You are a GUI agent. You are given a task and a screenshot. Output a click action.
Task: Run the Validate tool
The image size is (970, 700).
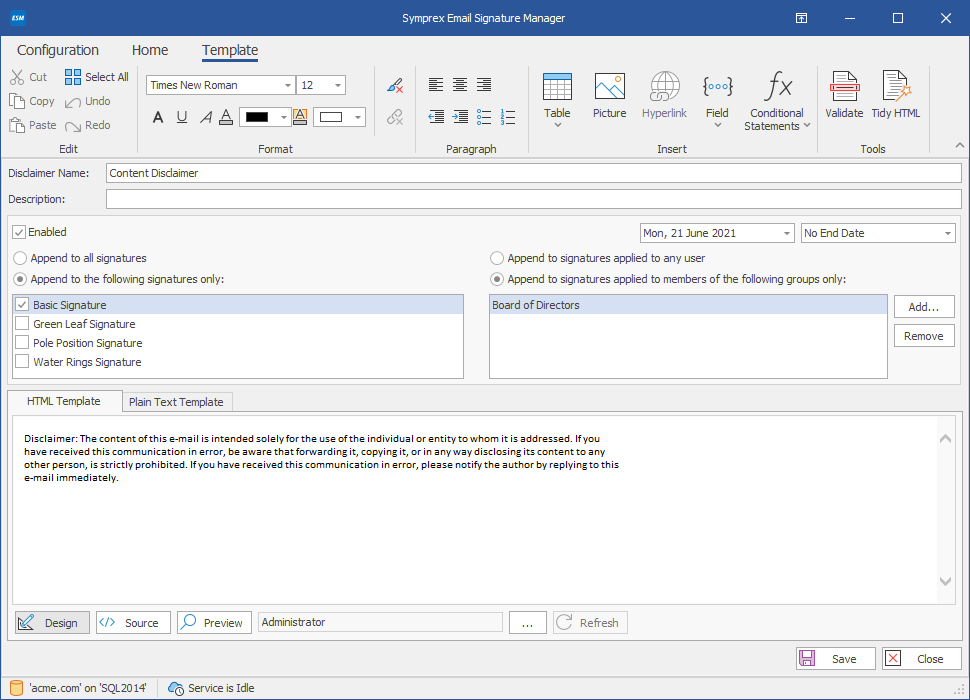[x=844, y=96]
